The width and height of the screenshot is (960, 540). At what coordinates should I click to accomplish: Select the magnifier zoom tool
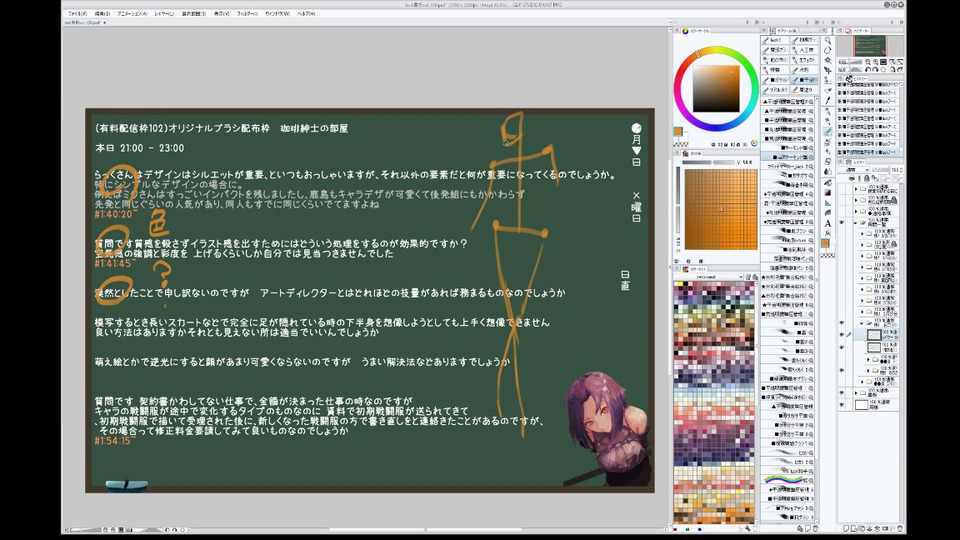point(828,38)
